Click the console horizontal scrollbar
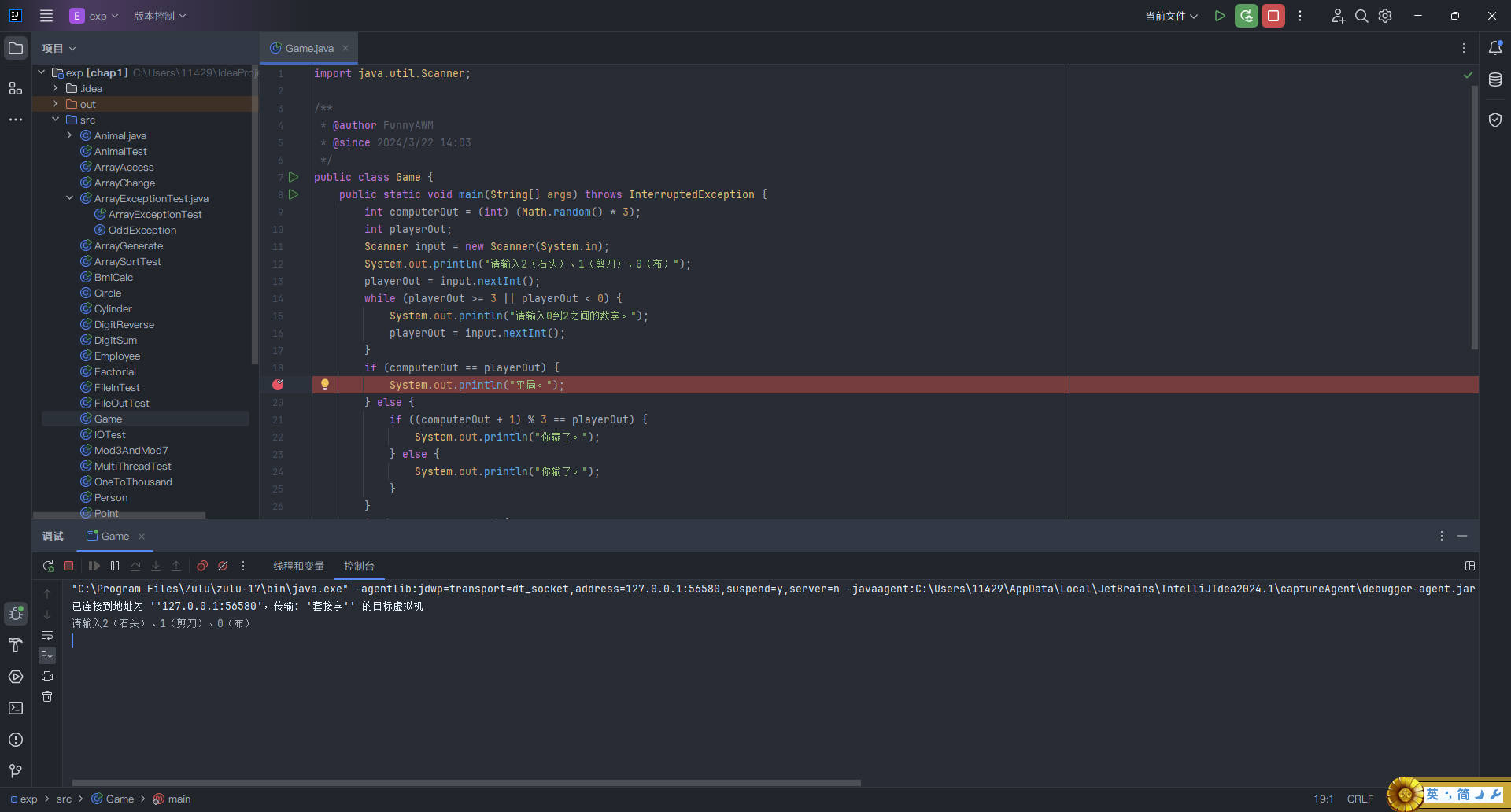The width and height of the screenshot is (1511, 812). [x=466, y=783]
